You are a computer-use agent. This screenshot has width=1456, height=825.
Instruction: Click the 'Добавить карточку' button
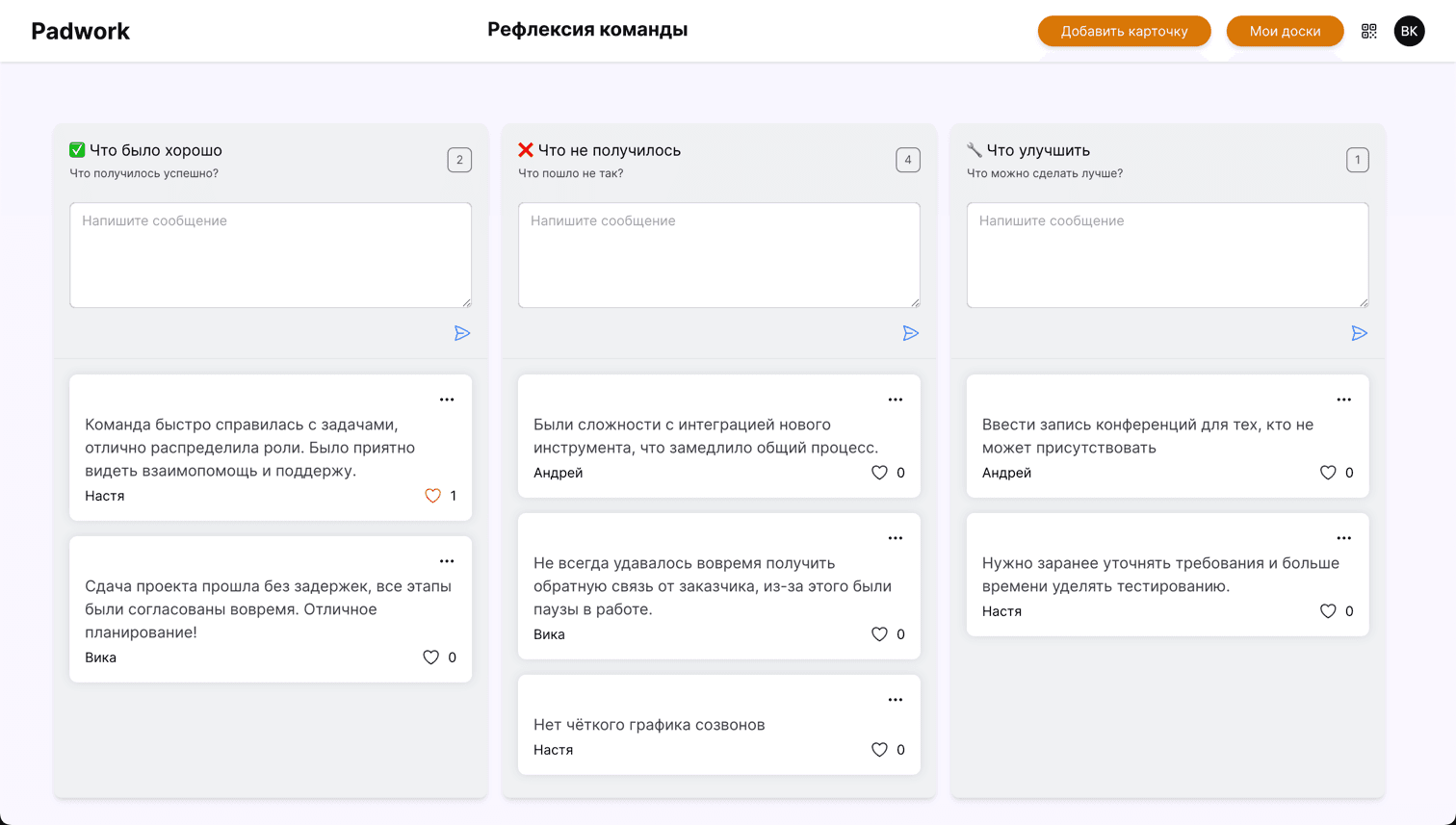point(1124,31)
